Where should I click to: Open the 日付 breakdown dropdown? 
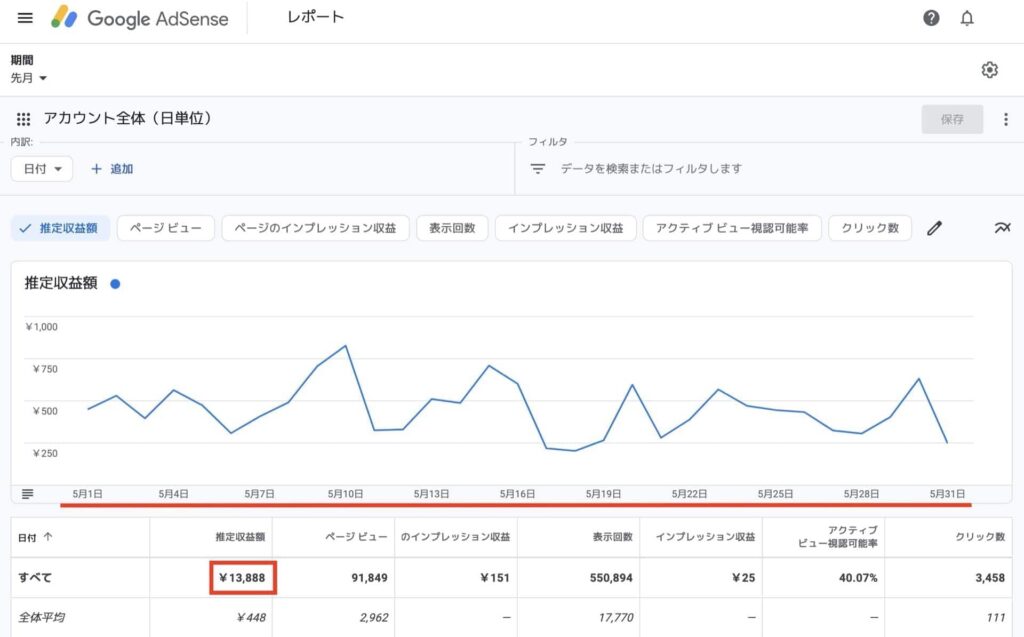42,169
